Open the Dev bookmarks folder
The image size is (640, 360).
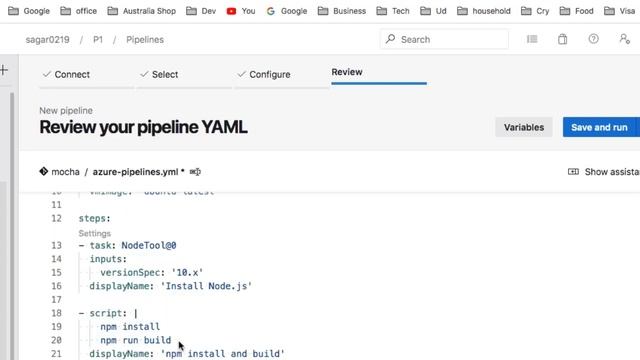[201, 11]
